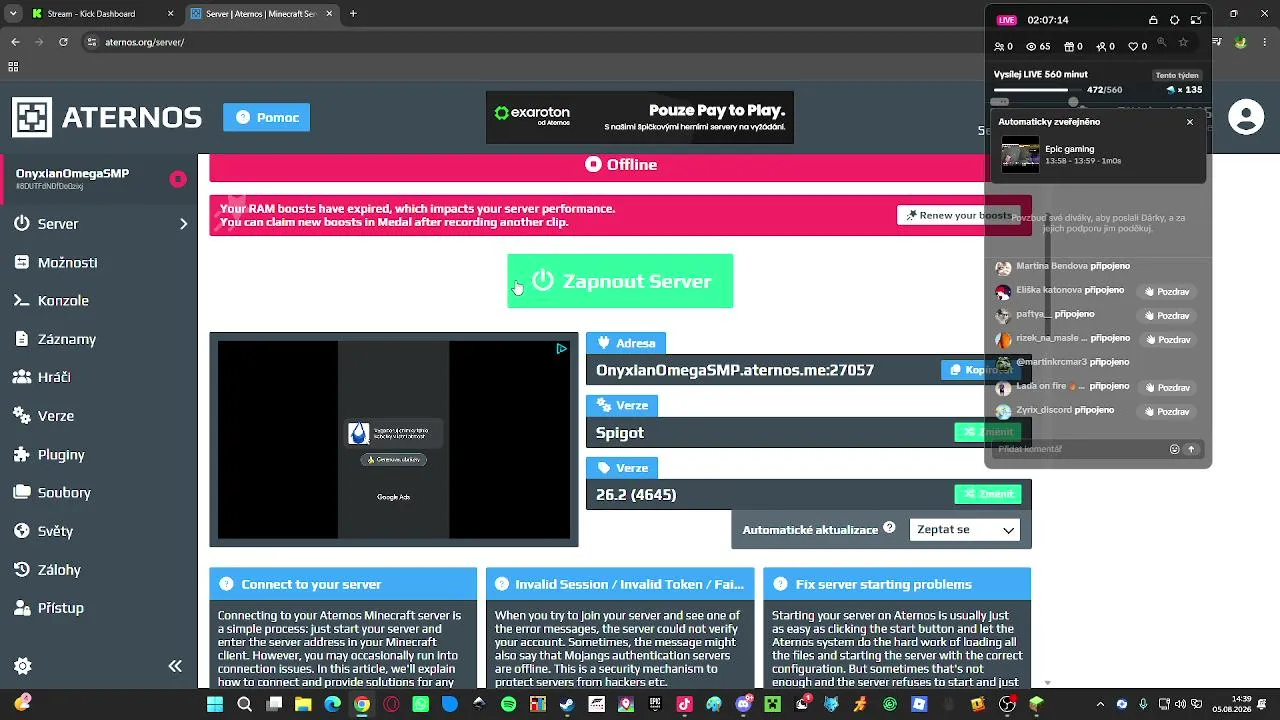Greet paftya__ with Pozdrav
The image size is (1280, 720).
tap(1167, 316)
